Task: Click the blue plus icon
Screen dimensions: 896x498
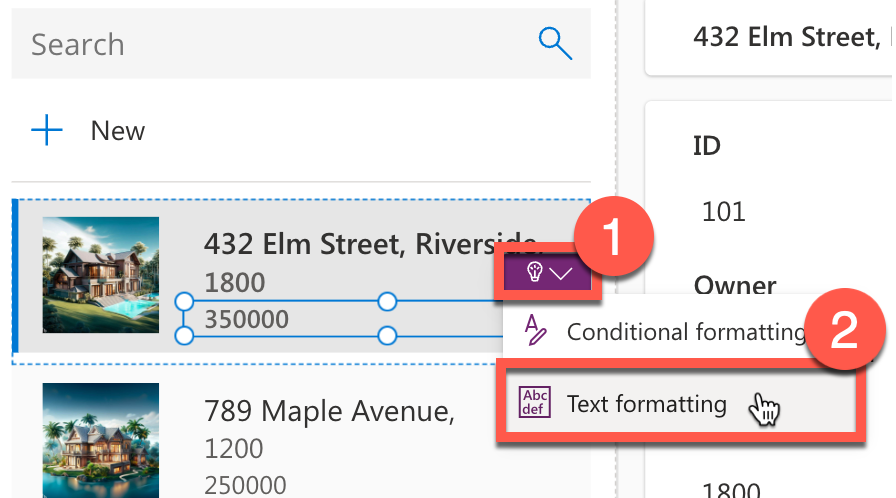Action: [47, 130]
